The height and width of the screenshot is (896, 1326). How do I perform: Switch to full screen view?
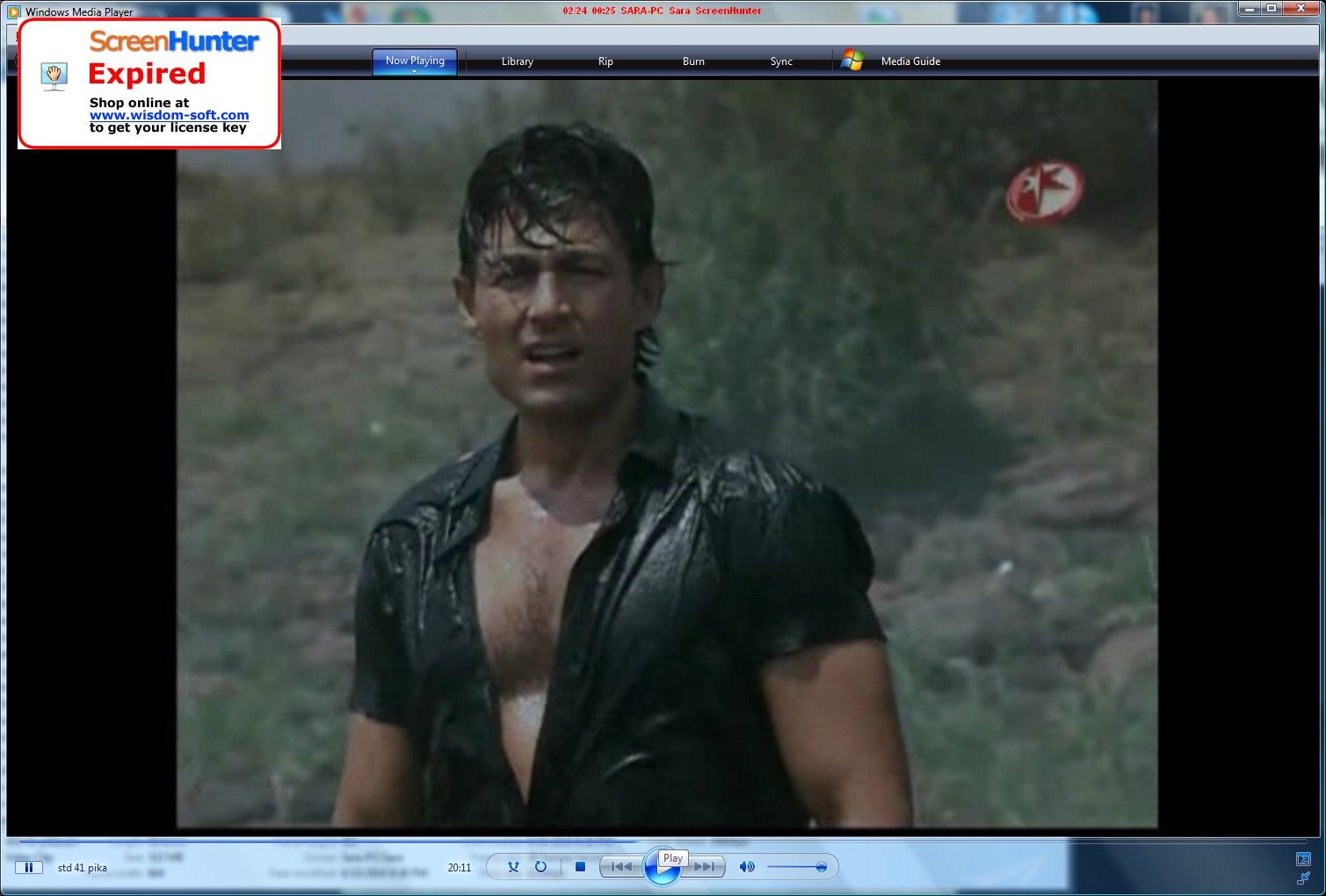point(1303,859)
